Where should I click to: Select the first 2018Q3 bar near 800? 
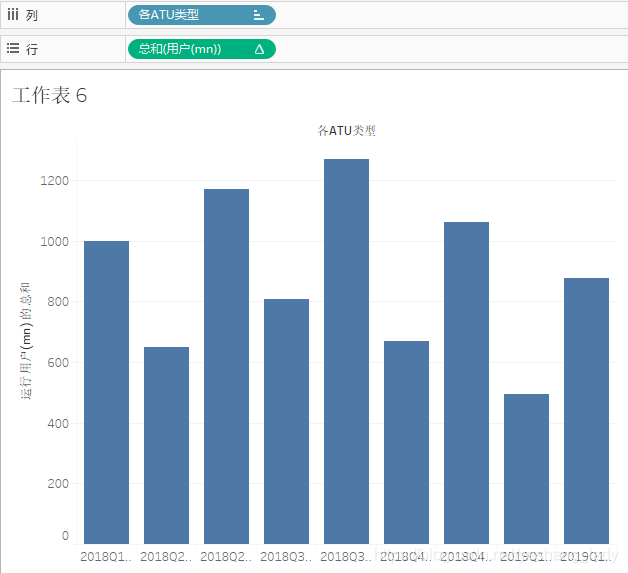coord(286,421)
